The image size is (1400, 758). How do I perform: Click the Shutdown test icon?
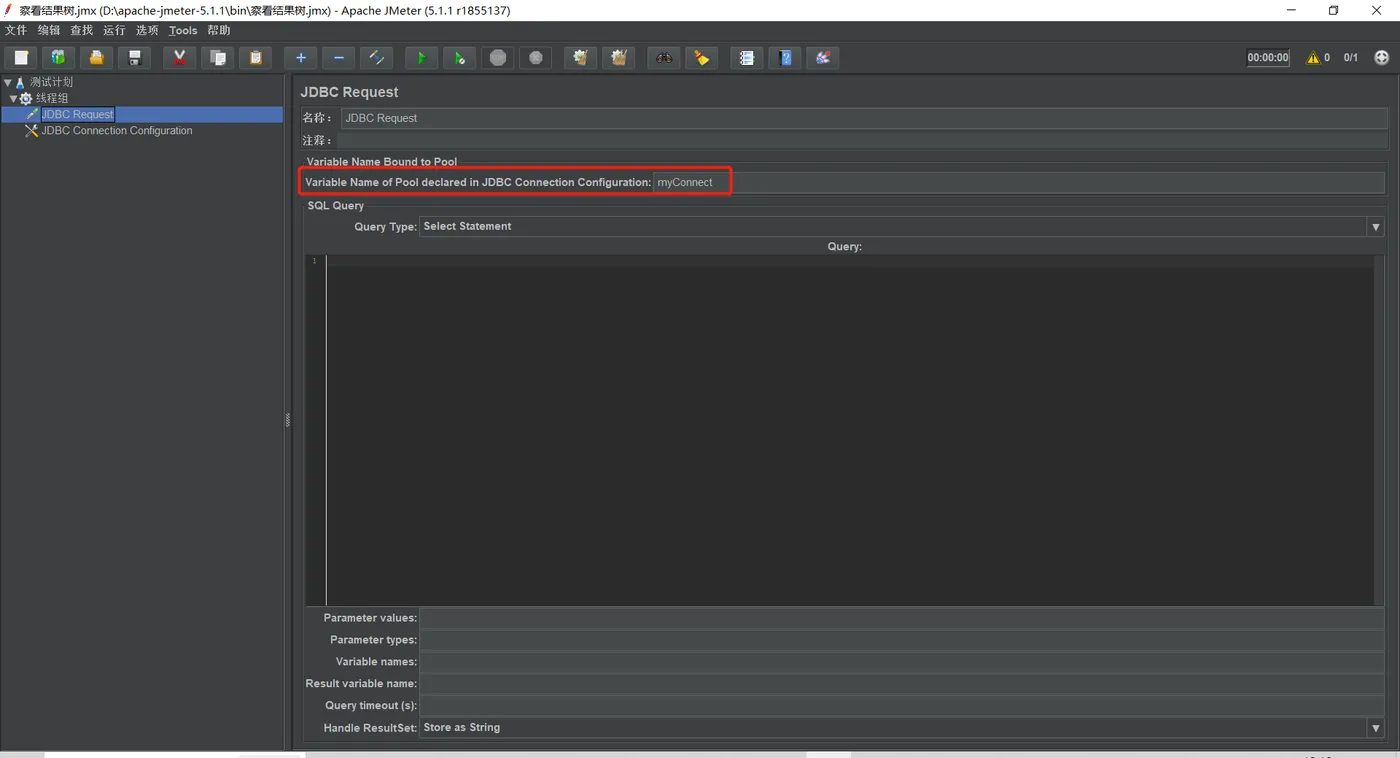click(536, 58)
